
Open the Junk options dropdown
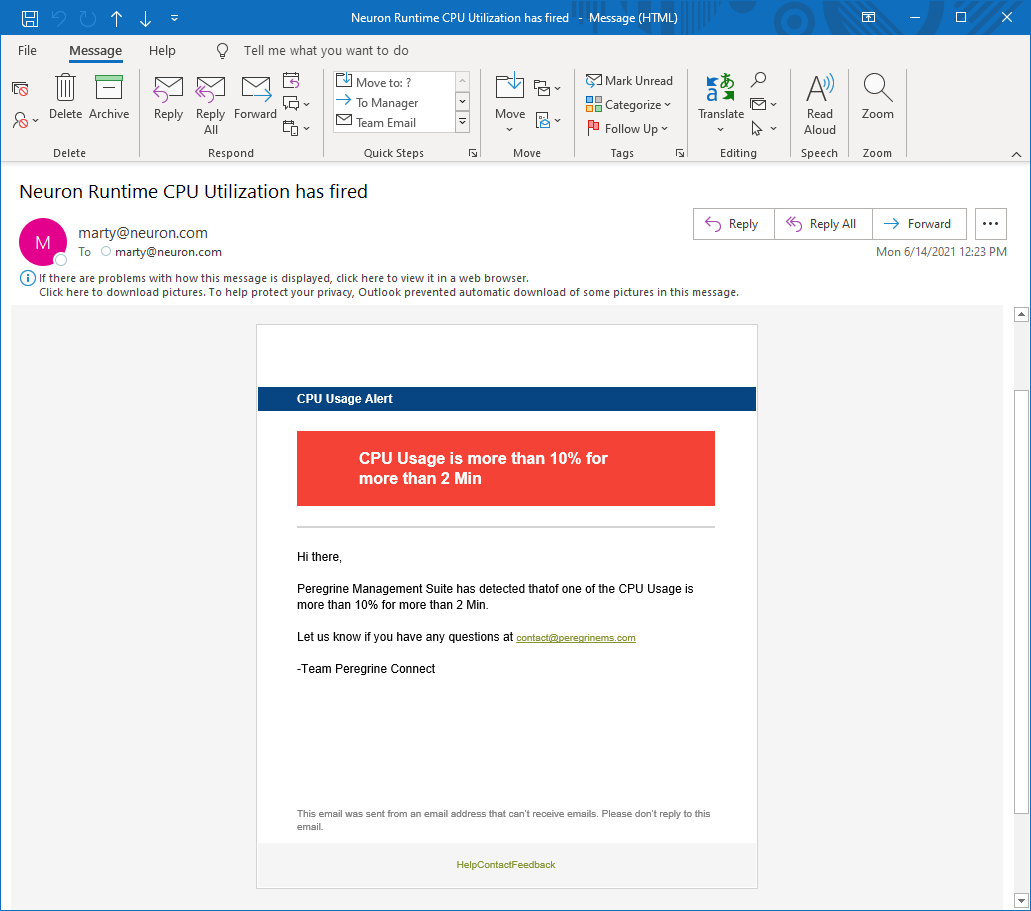pos(26,120)
